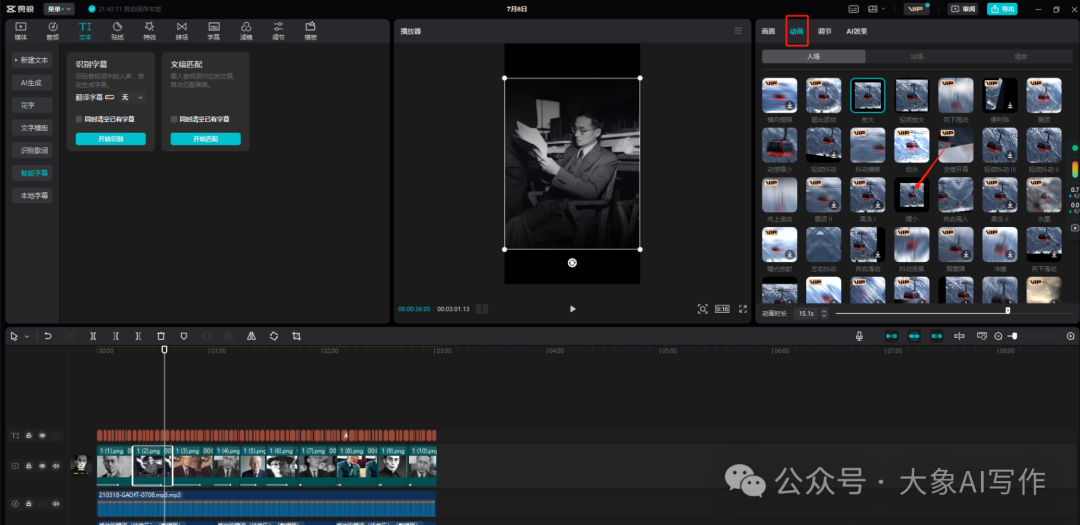Open the player panel hamburger menu

coord(738,31)
